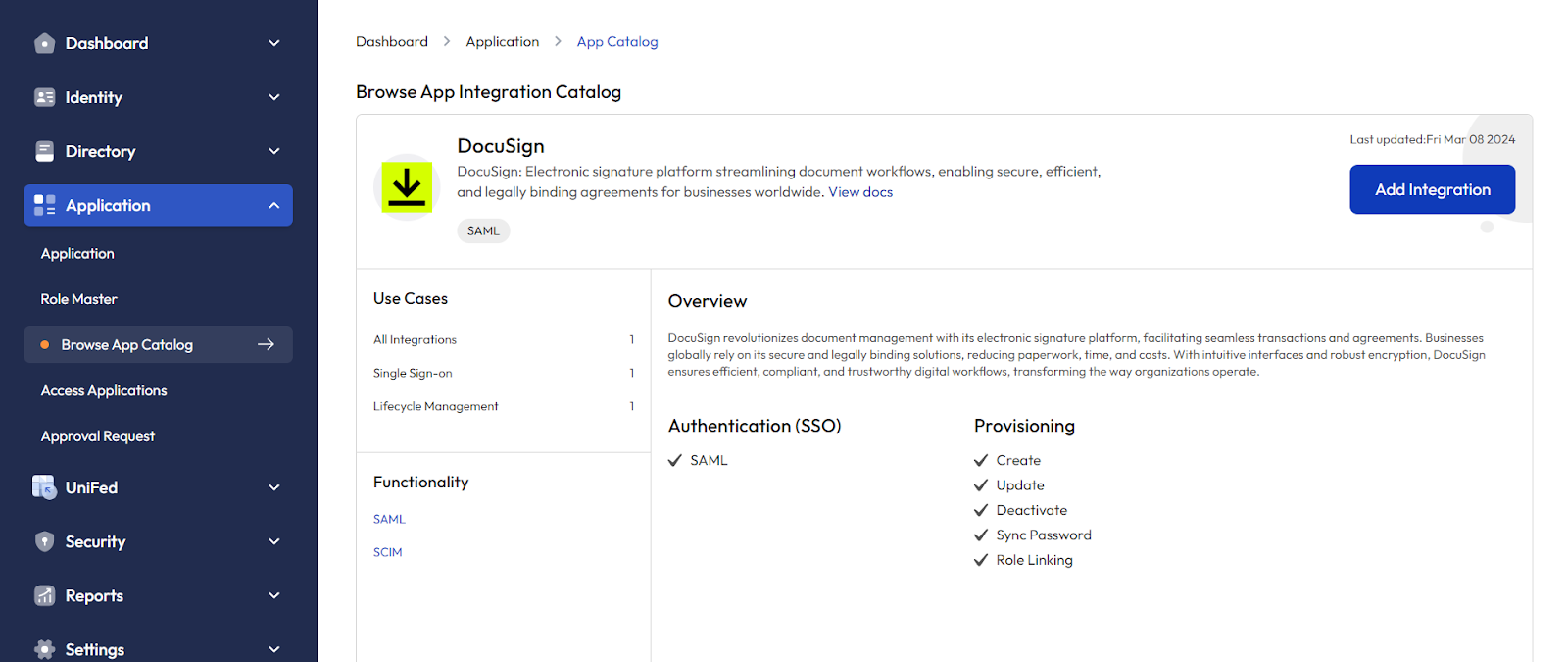Image resolution: width=1568 pixels, height=662 pixels.
Task: Click the Application grid icon in sidebar
Action: click(x=44, y=205)
